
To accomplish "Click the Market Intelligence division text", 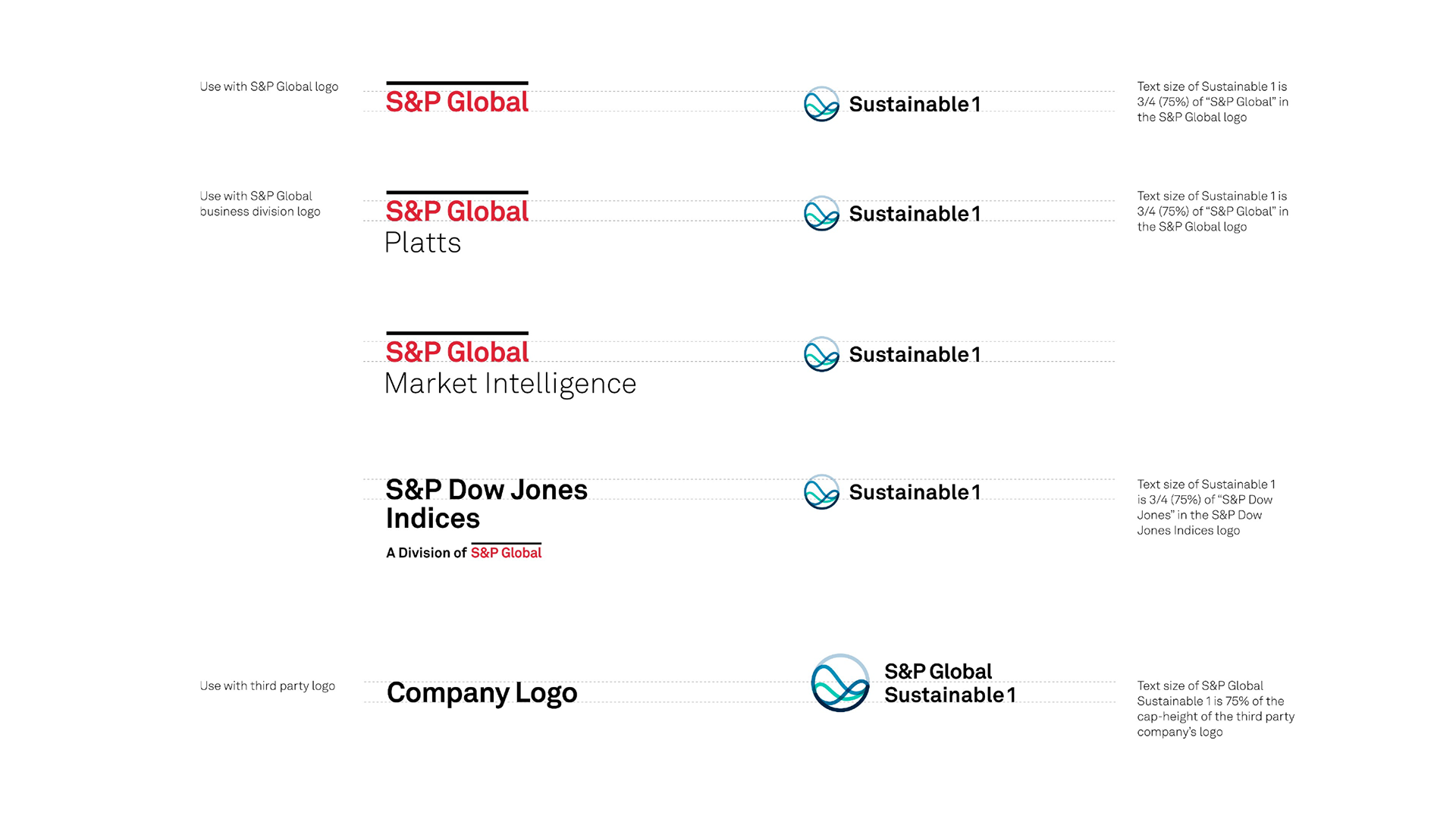I will coord(510,384).
